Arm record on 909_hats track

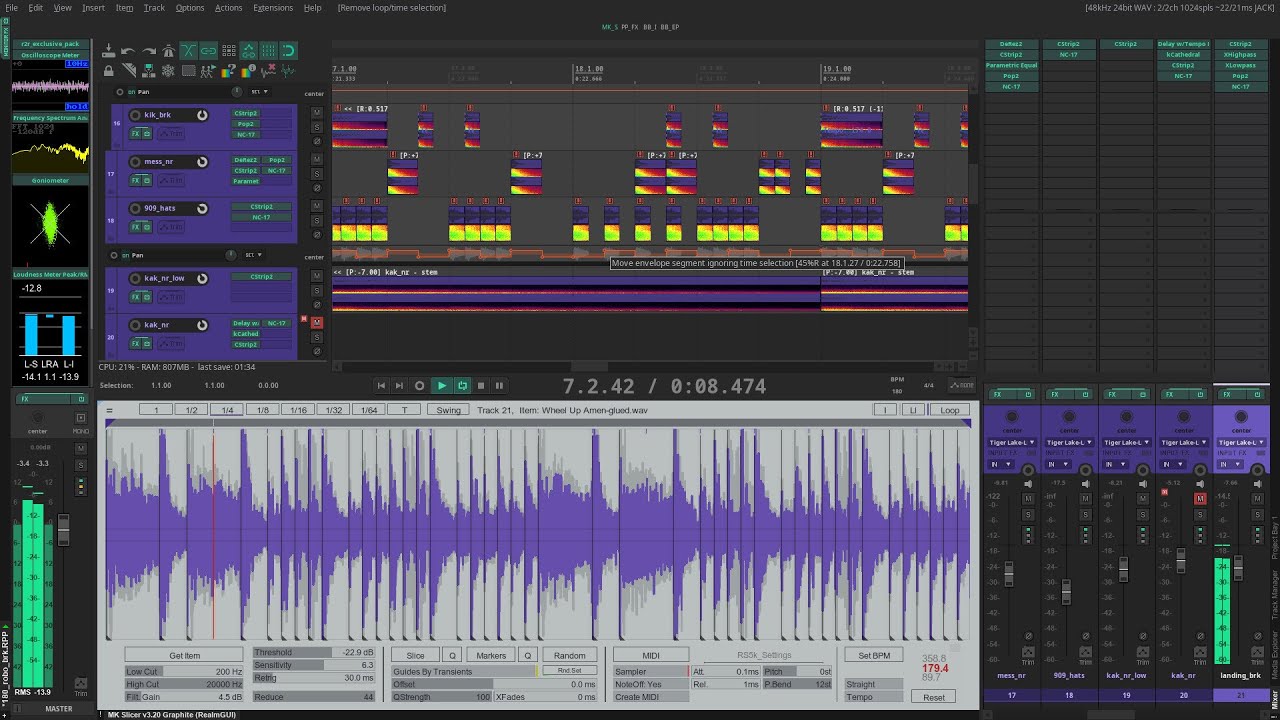coord(135,208)
